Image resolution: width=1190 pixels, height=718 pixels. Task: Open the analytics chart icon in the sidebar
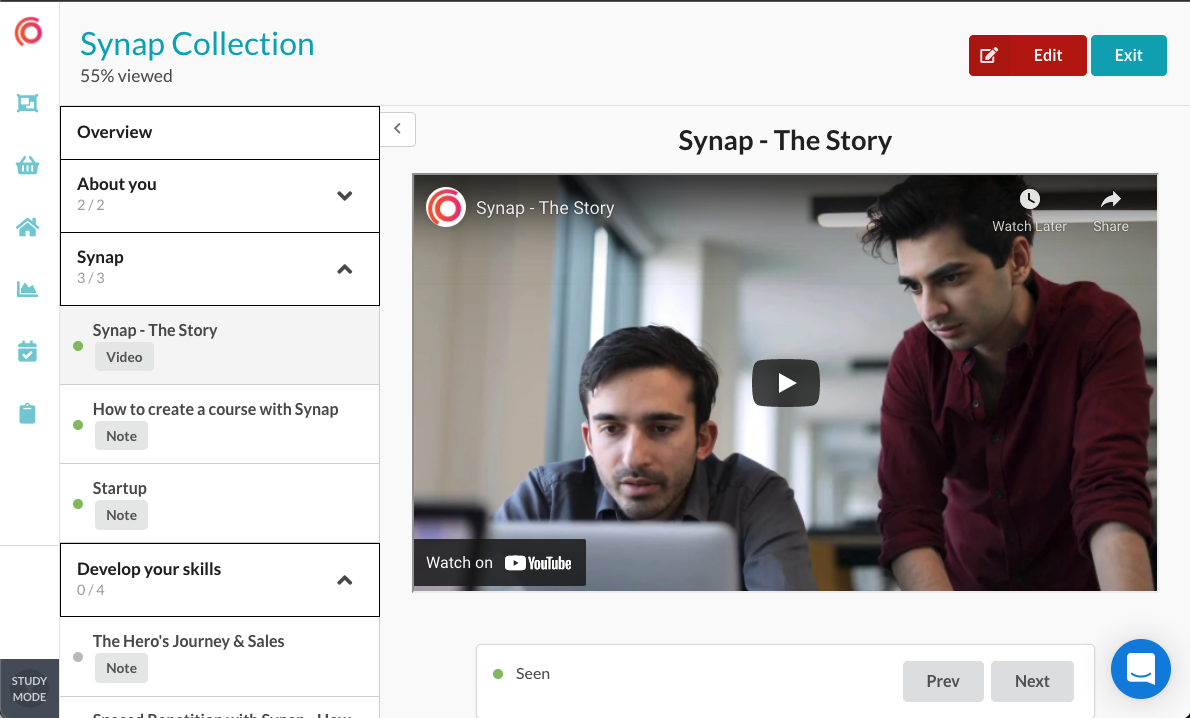click(27, 290)
